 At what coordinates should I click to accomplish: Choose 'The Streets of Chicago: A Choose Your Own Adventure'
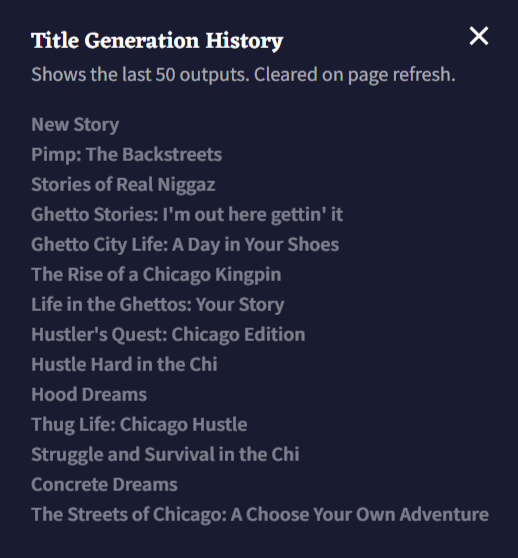[x=260, y=515]
